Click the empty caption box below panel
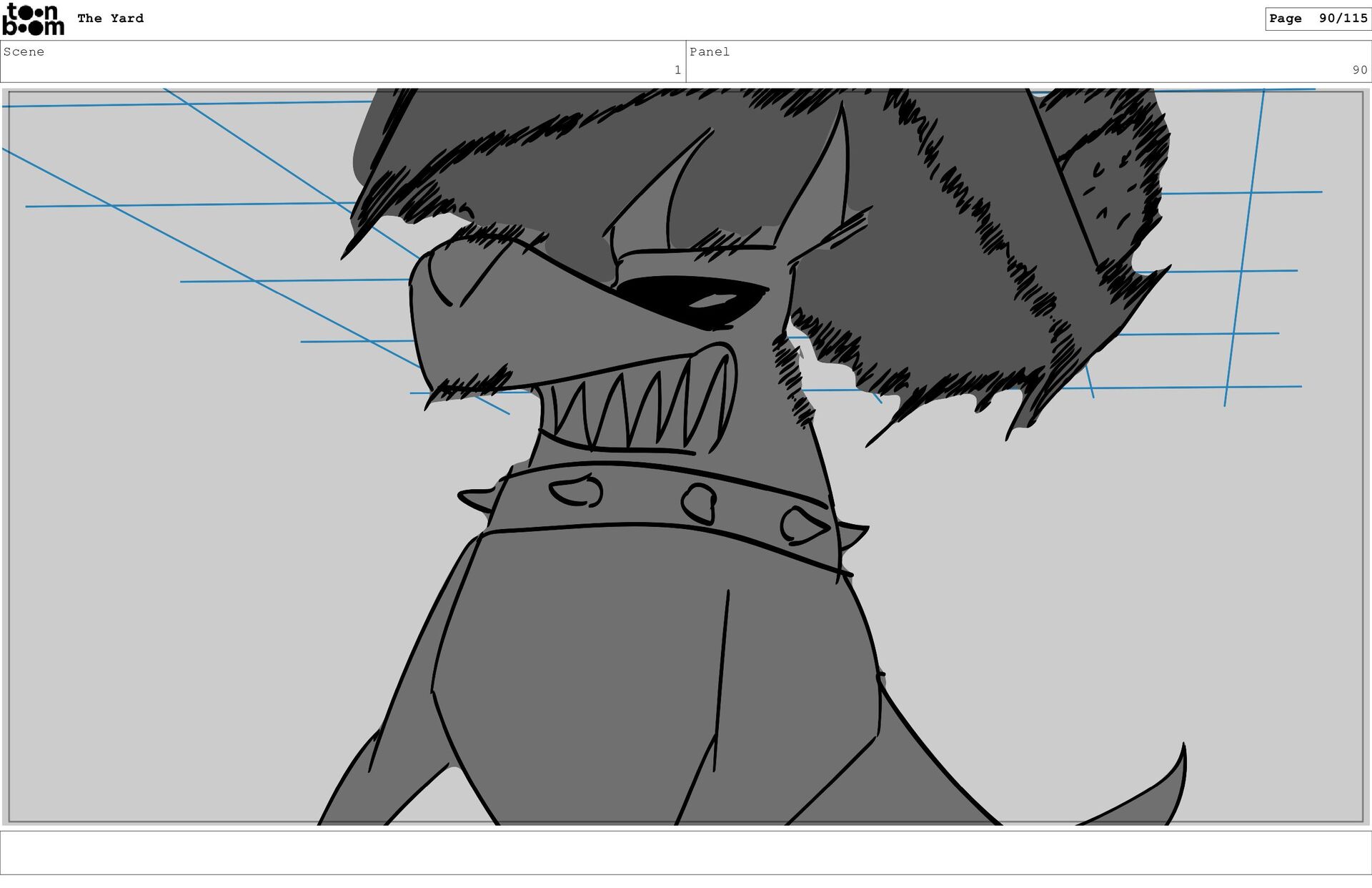The image size is (1372, 888). (686, 852)
